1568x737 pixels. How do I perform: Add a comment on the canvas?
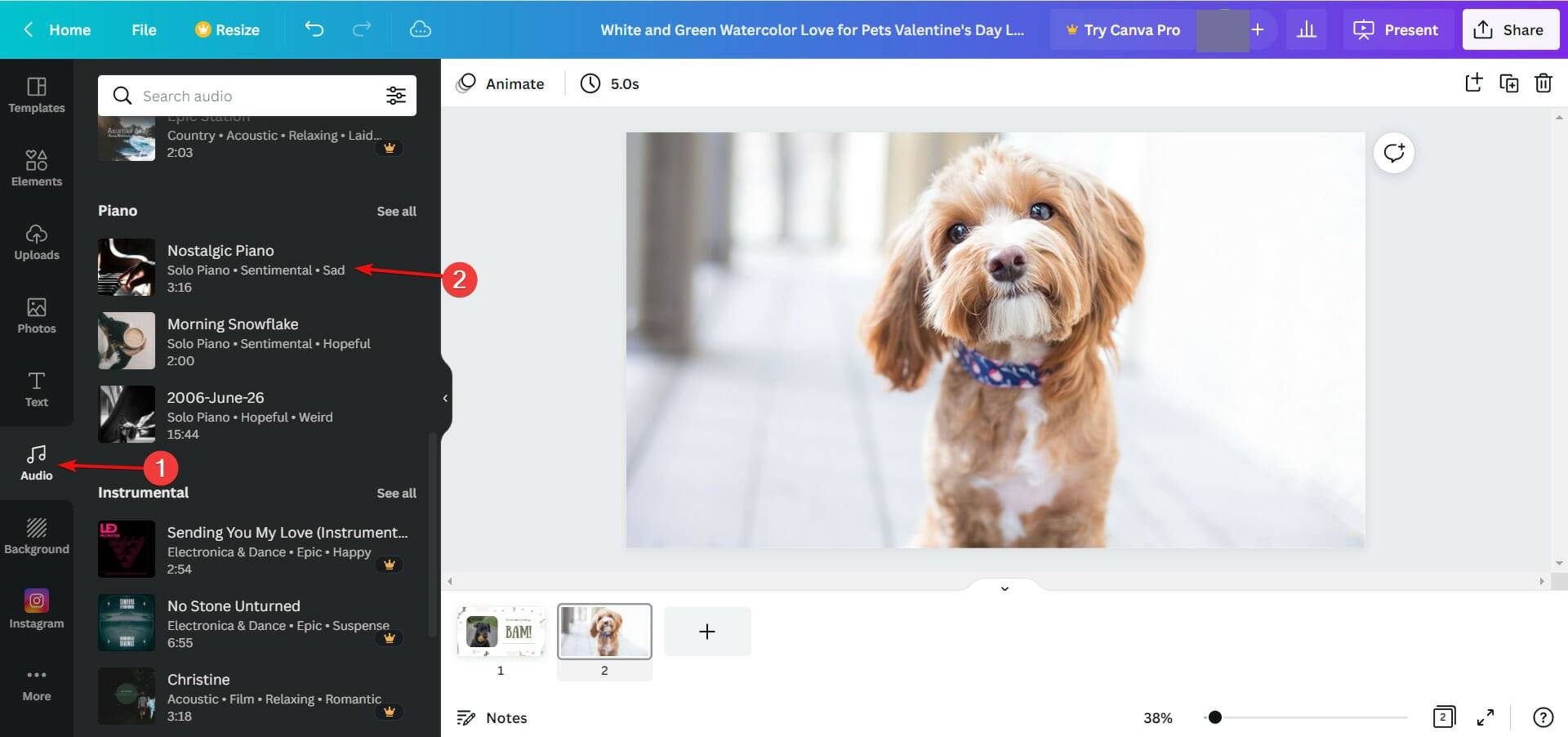[x=1392, y=153]
